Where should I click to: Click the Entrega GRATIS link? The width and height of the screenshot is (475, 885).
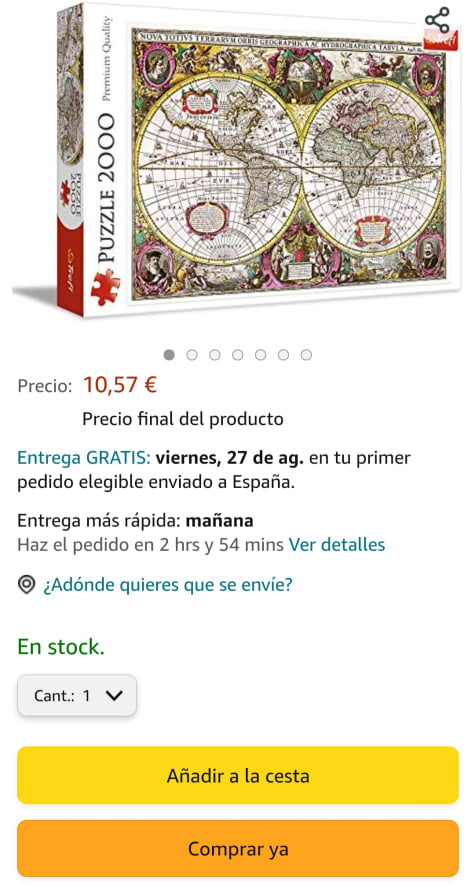pos(84,458)
